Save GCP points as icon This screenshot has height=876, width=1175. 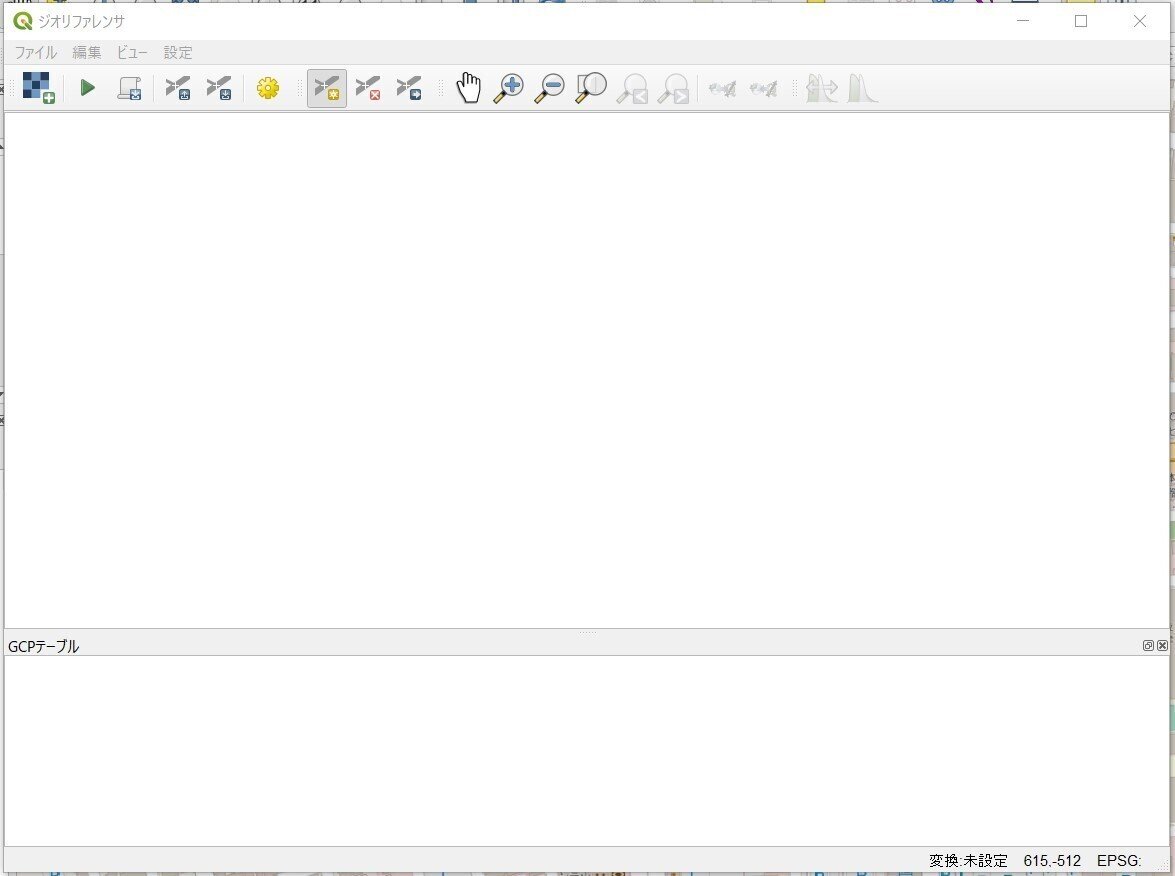[x=219, y=88]
